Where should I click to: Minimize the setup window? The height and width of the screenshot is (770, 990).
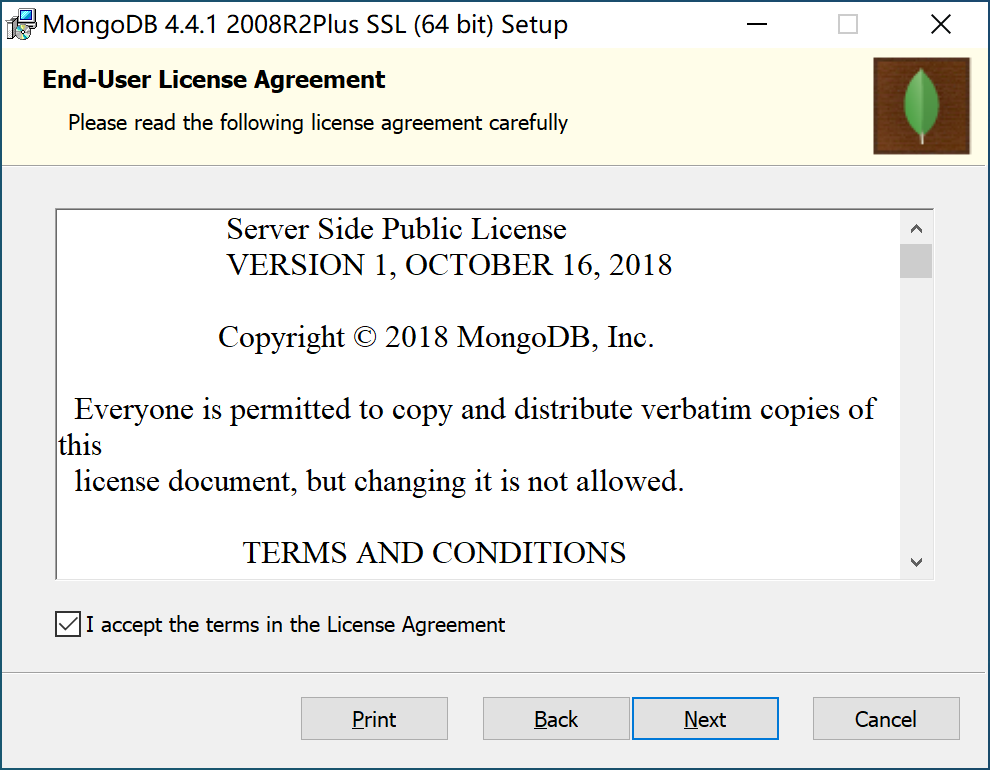pos(756,25)
